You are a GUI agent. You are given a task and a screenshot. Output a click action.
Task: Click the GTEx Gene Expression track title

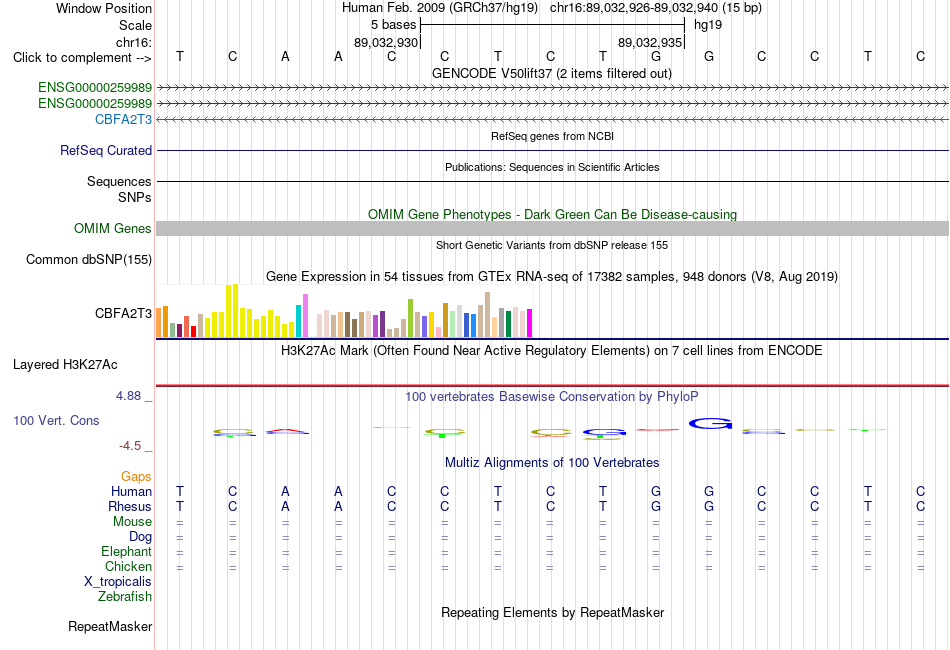point(551,276)
